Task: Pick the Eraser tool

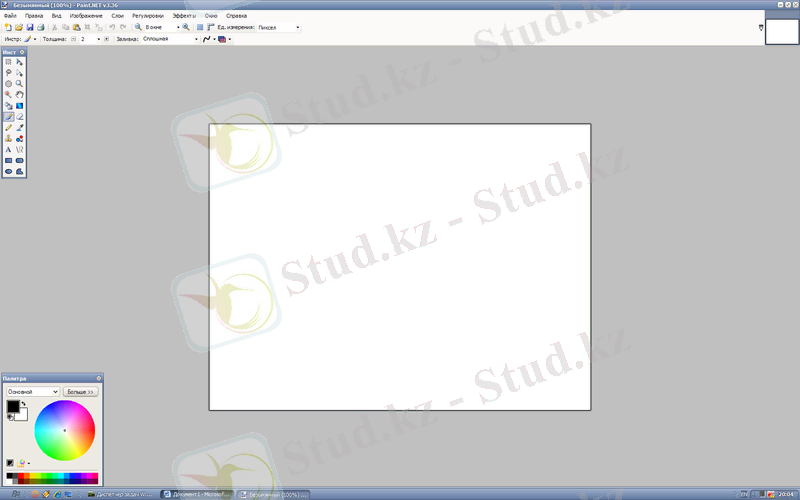Action: (x=20, y=116)
